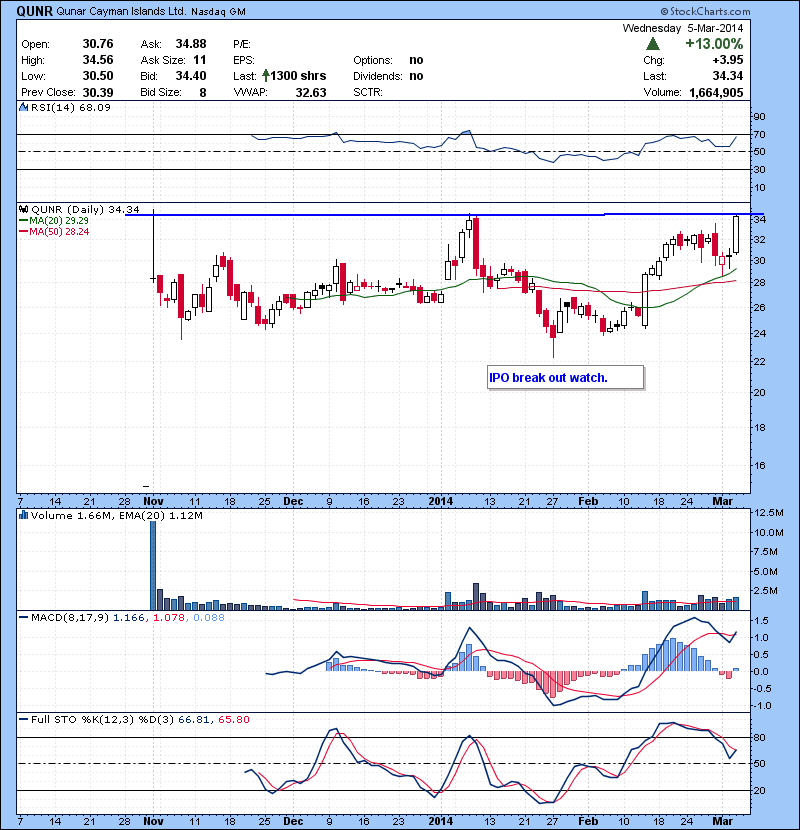Viewport: 800px width, 830px height.
Task: Click the Prev Close value 30.39
Action: pos(98,92)
